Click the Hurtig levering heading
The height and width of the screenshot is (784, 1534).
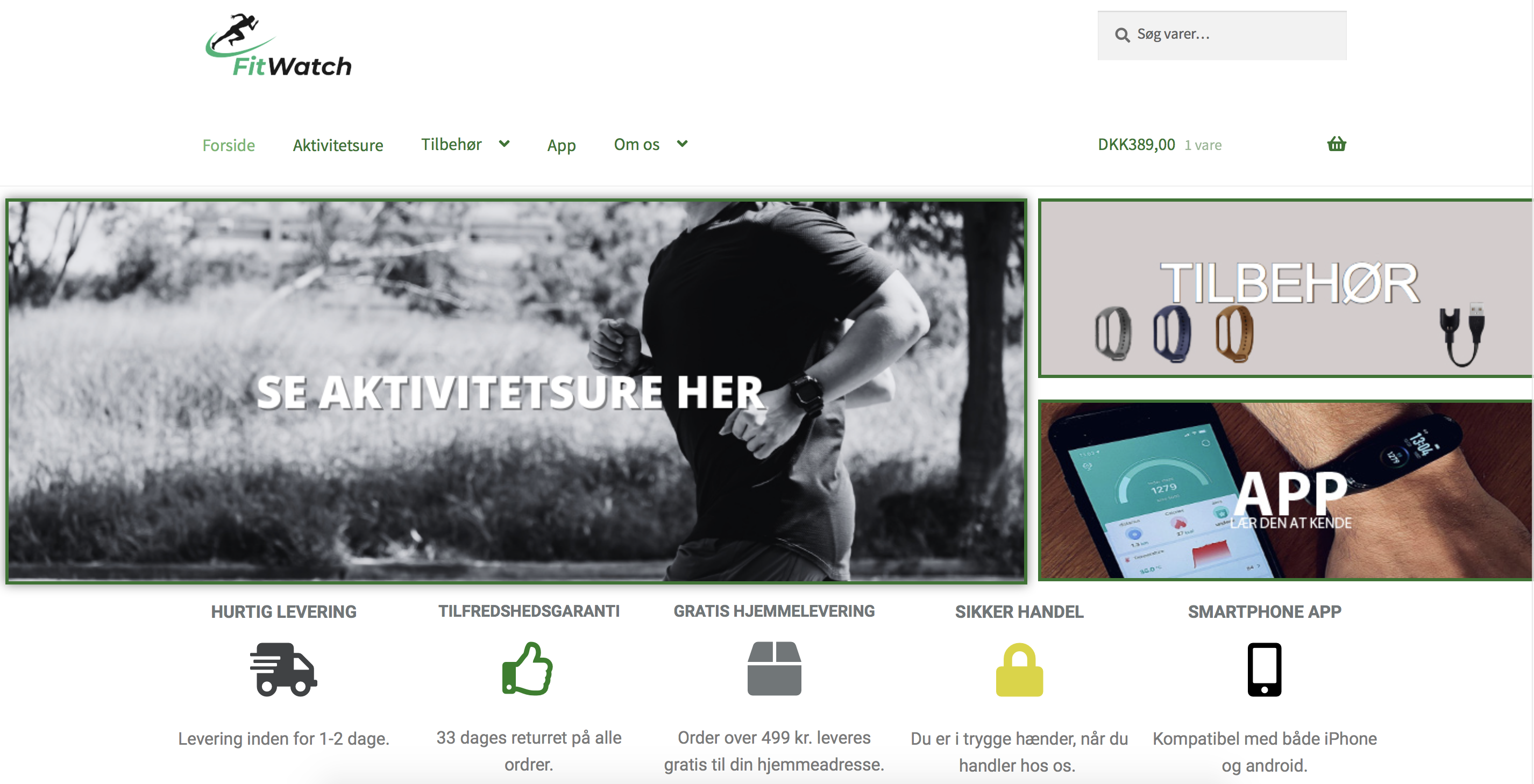pyautogui.click(x=283, y=611)
